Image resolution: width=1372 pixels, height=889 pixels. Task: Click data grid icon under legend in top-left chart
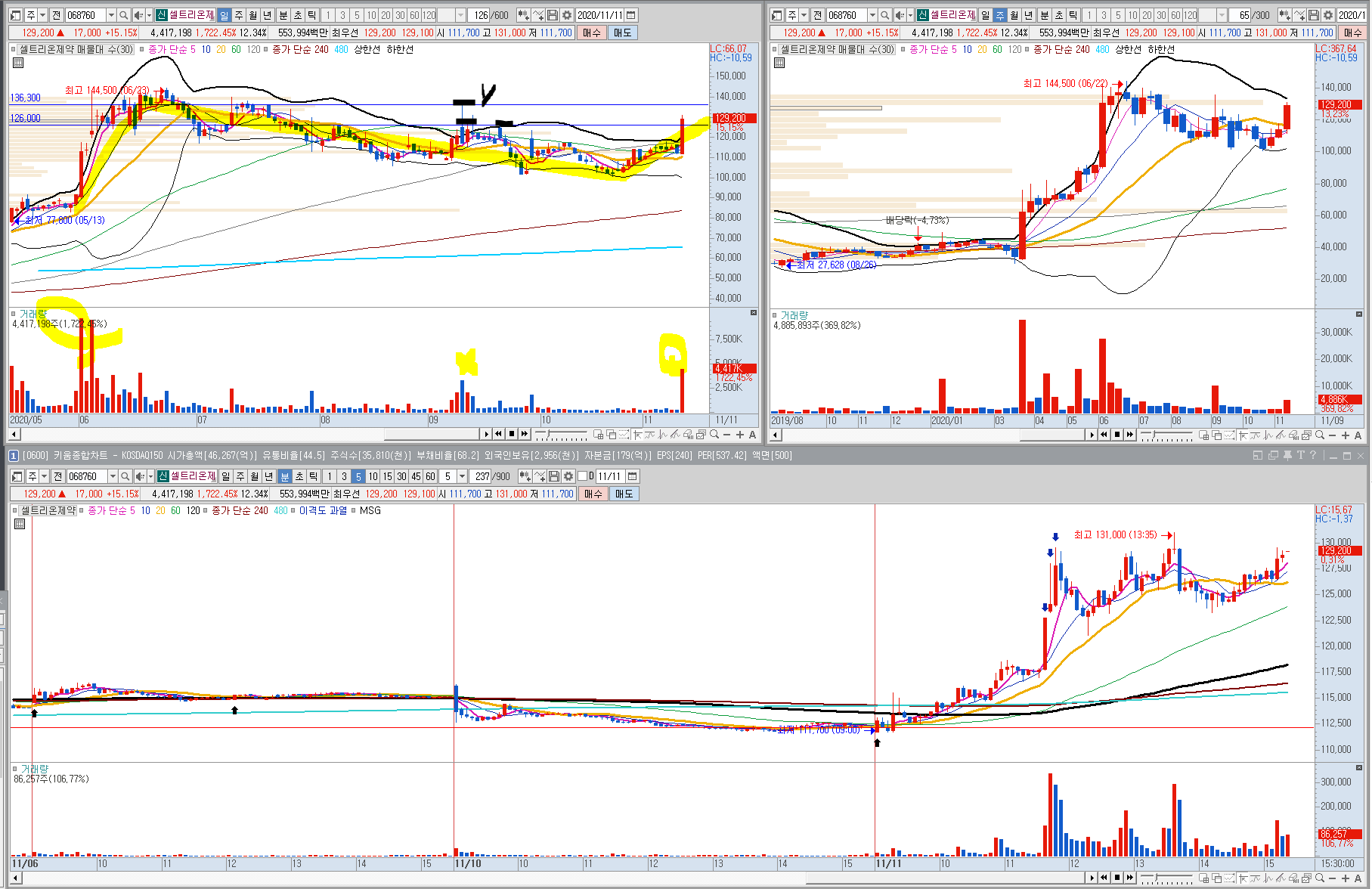pyautogui.click(x=18, y=63)
